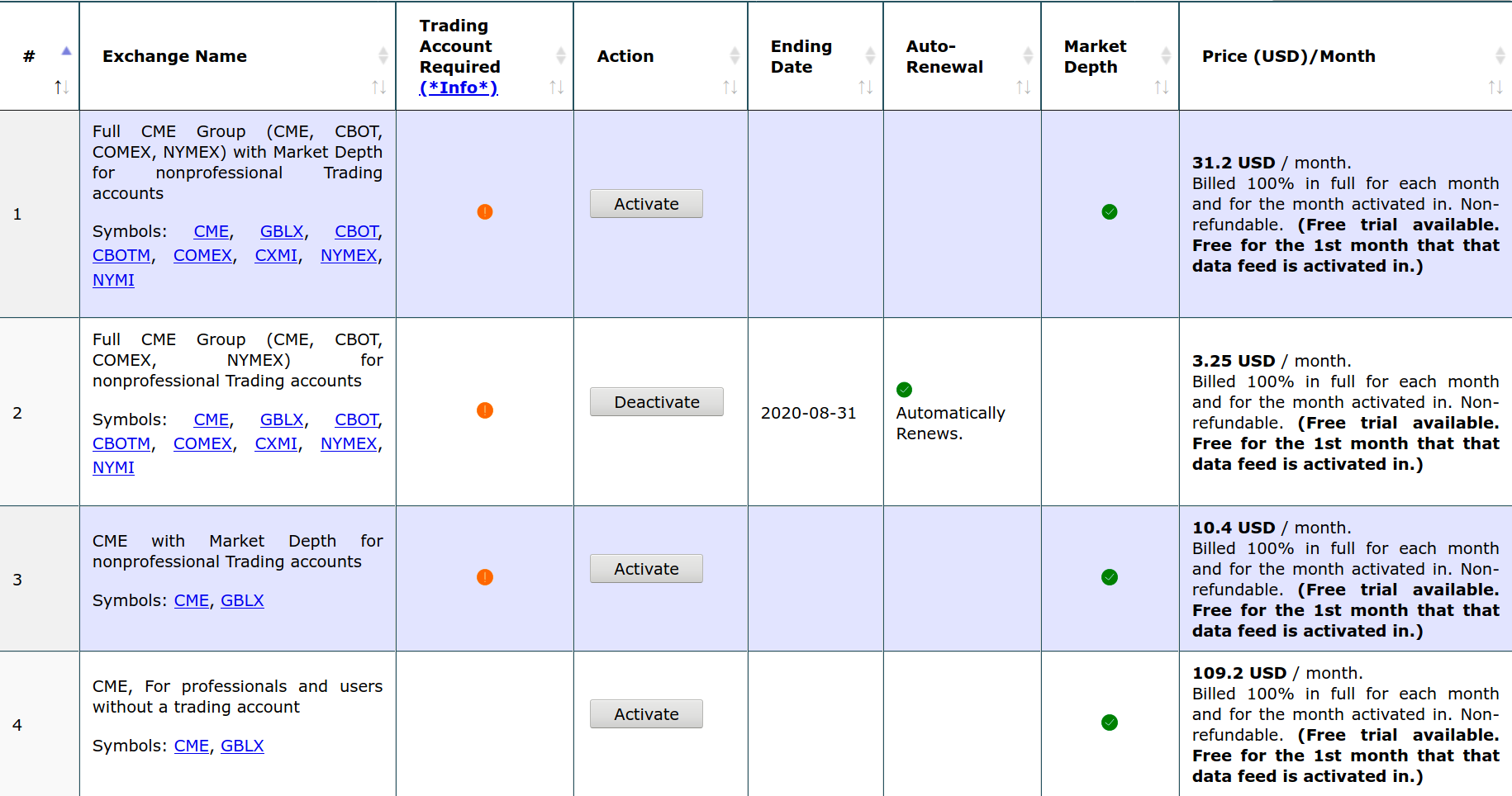The height and width of the screenshot is (796, 1512).
Task: Open CME symbol link in row 3
Action: (192, 601)
